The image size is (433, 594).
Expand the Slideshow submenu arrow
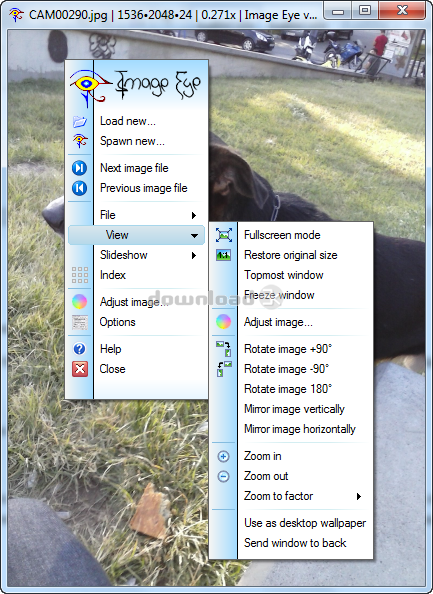pos(194,255)
